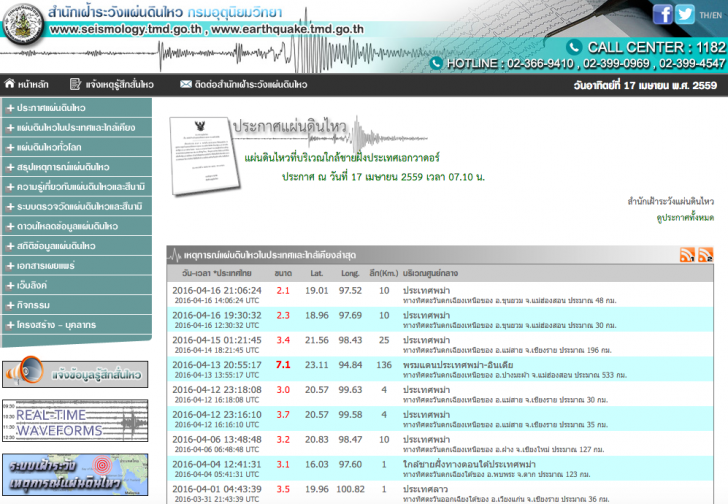Click the magnitude 2.1 value

(283, 291)
